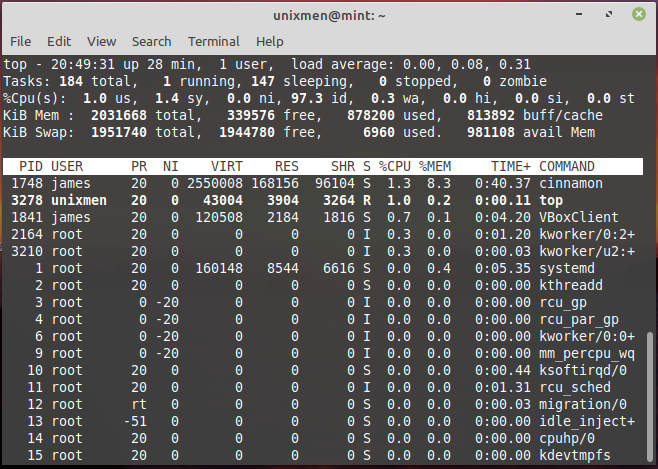Open the File menu
This screenshot has width=658, height=469.
click(x=21, y=42)
